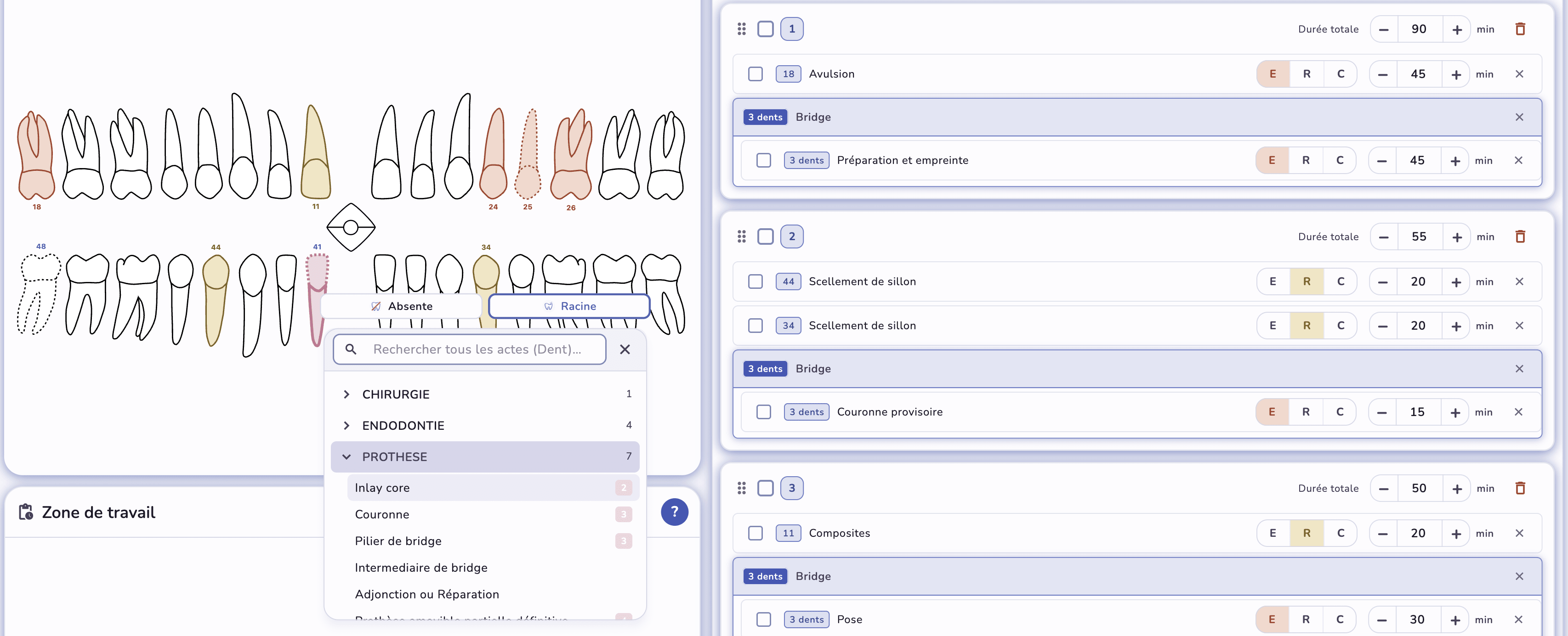Image resolution: width=1568 pixels, height=636 pixels.
Task: Click the drag handle of session 3
Action: 741,488
